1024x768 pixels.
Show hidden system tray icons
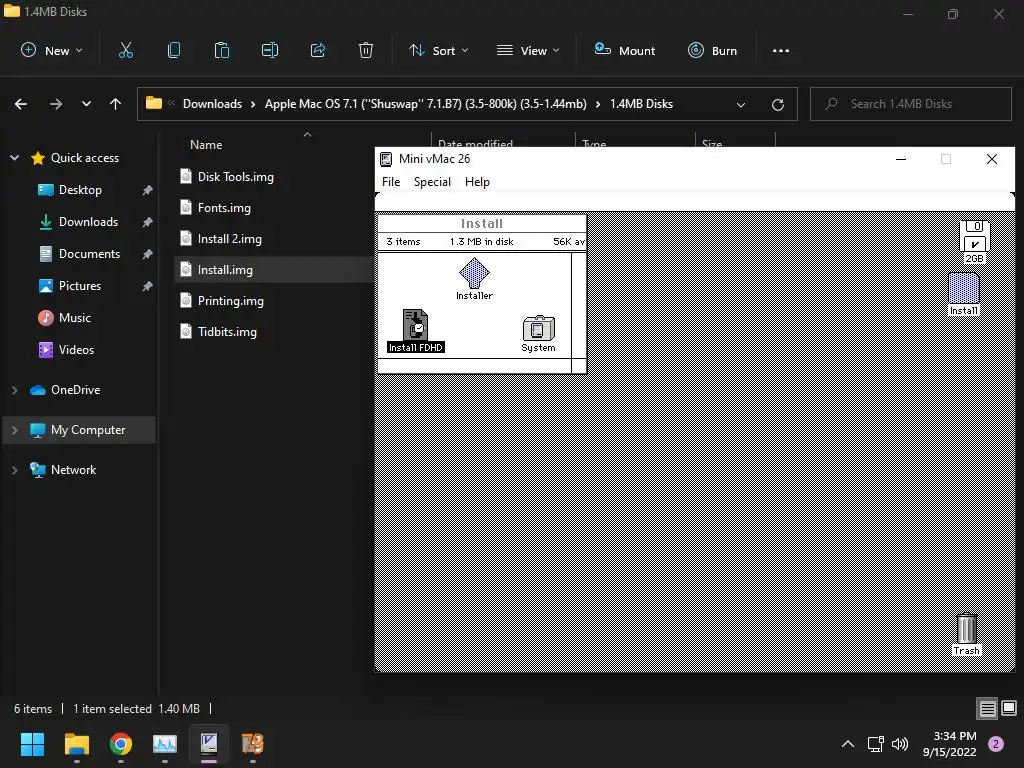(848, 744)
